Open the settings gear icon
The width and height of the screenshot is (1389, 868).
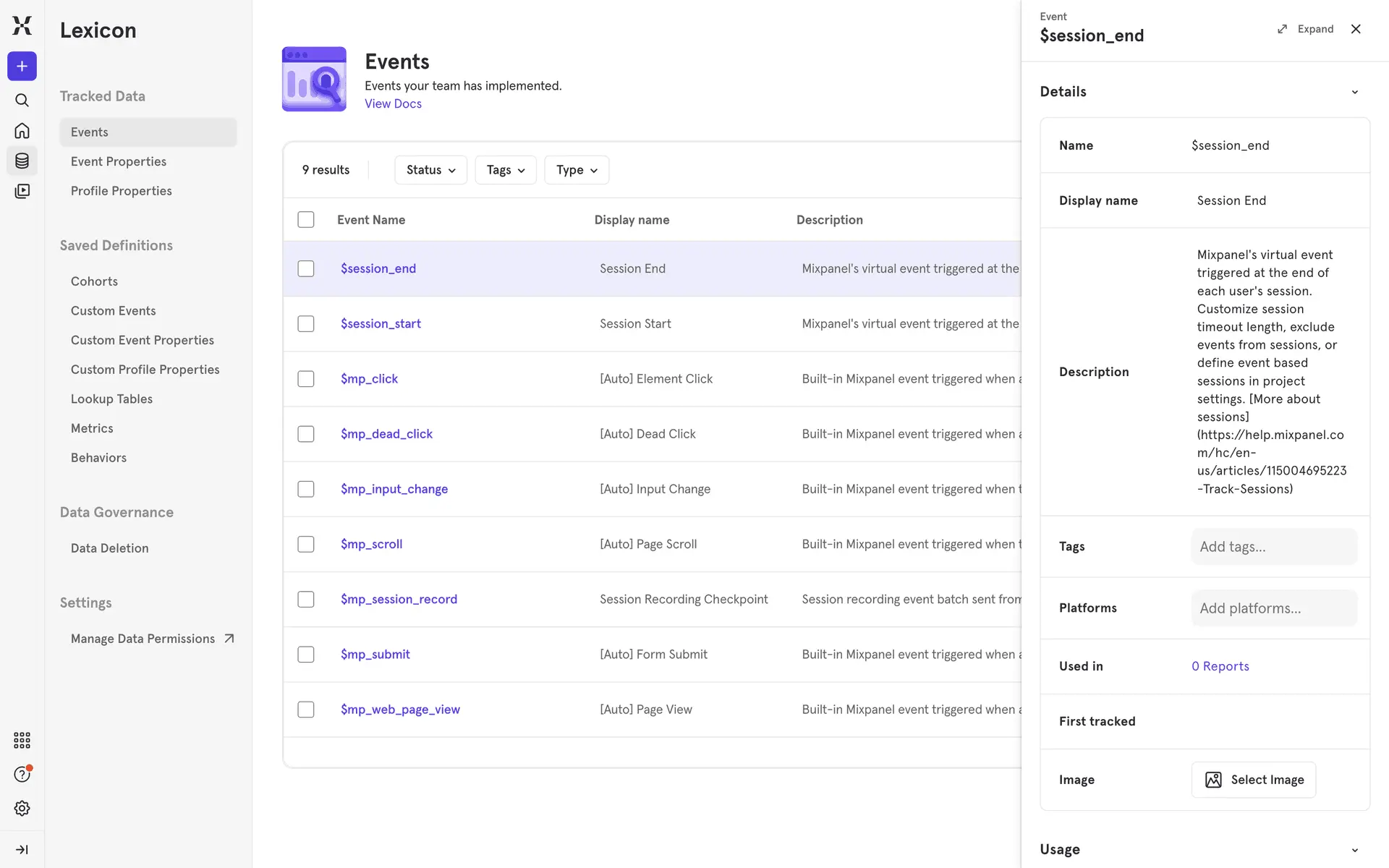click(x=22, y=808)
